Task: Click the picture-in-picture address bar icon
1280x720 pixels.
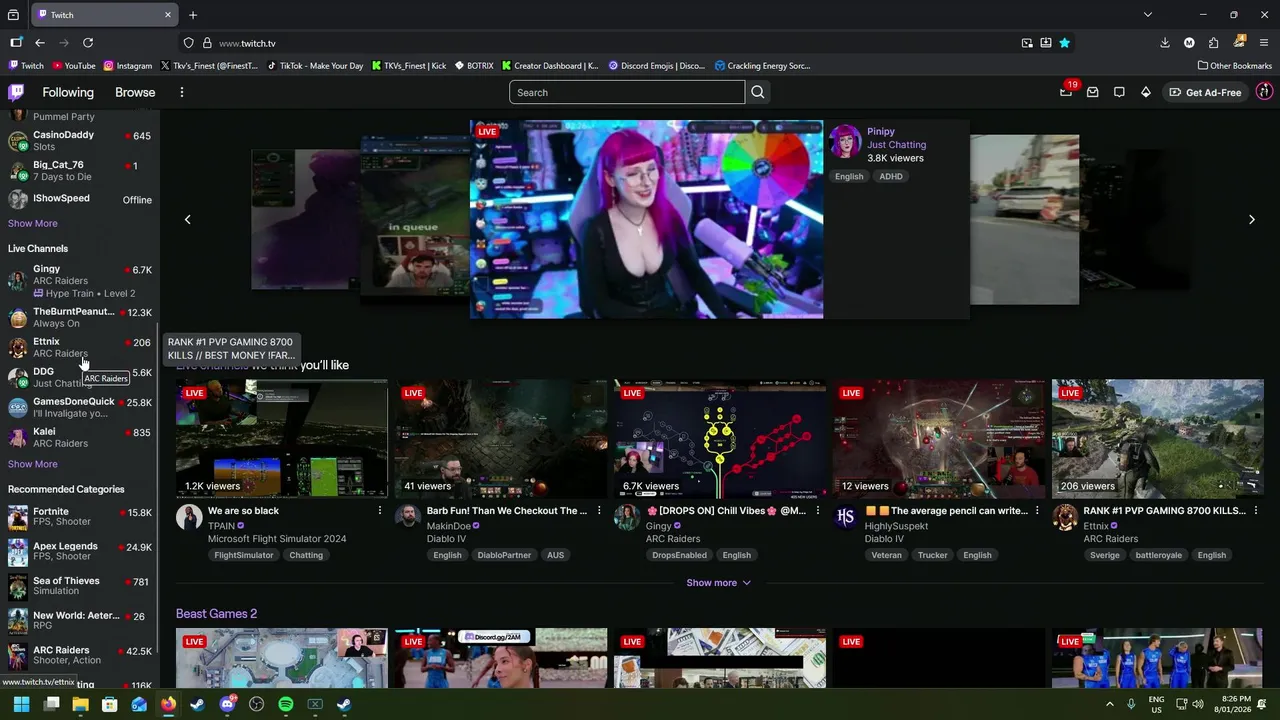Action: [1027, 43]
